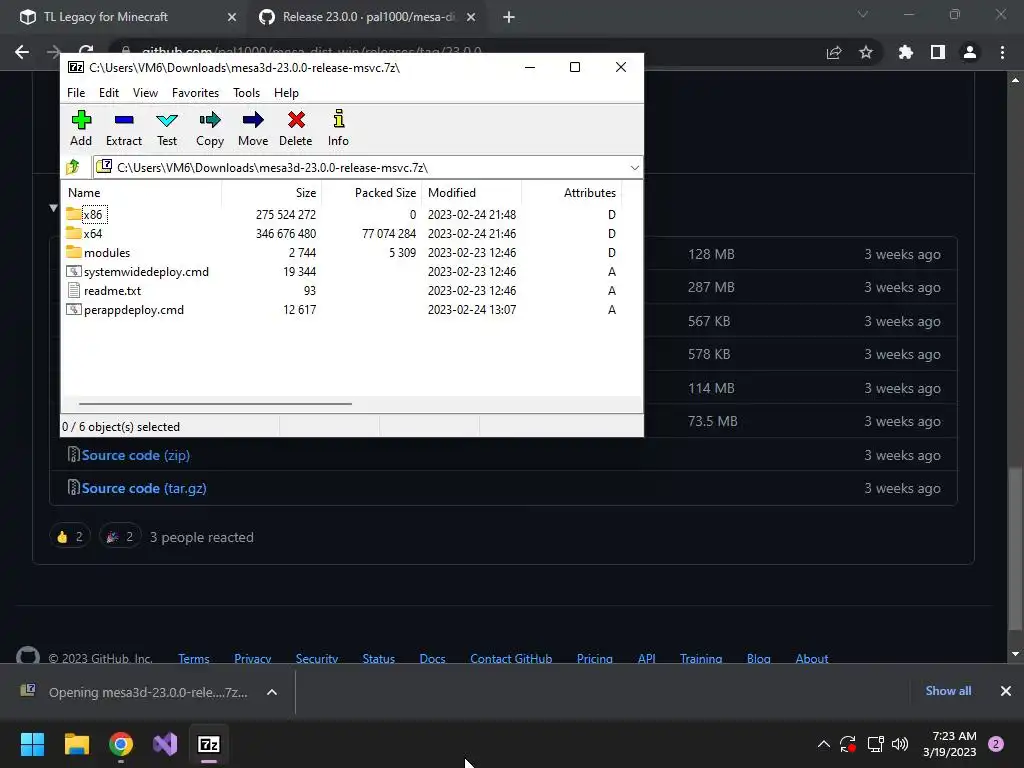1024x768 pixels.
Task: Show hidden system tray icons
Action: (824, 744)
